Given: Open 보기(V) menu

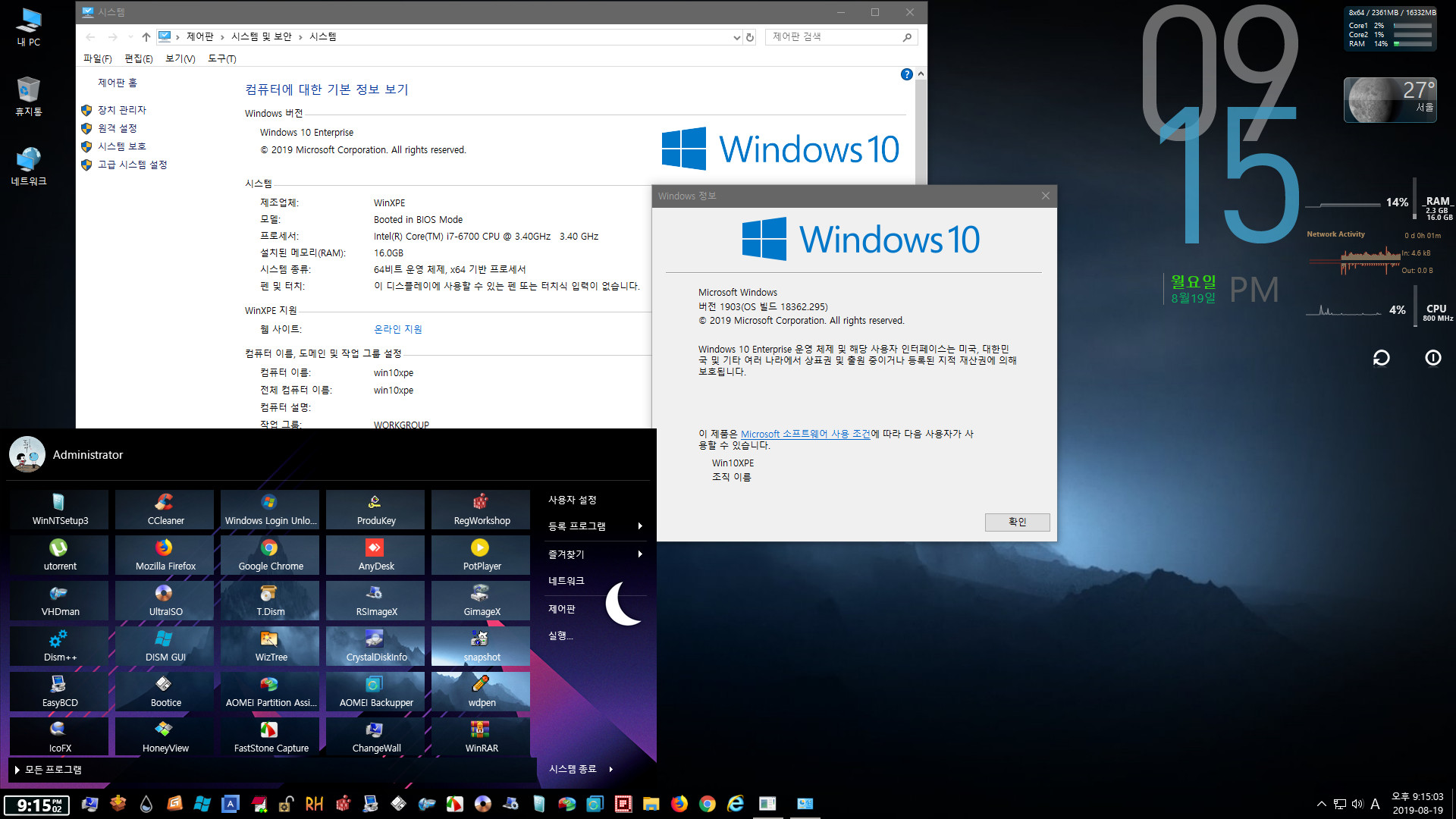Looking at the screenshot, I should pos(180,58).
